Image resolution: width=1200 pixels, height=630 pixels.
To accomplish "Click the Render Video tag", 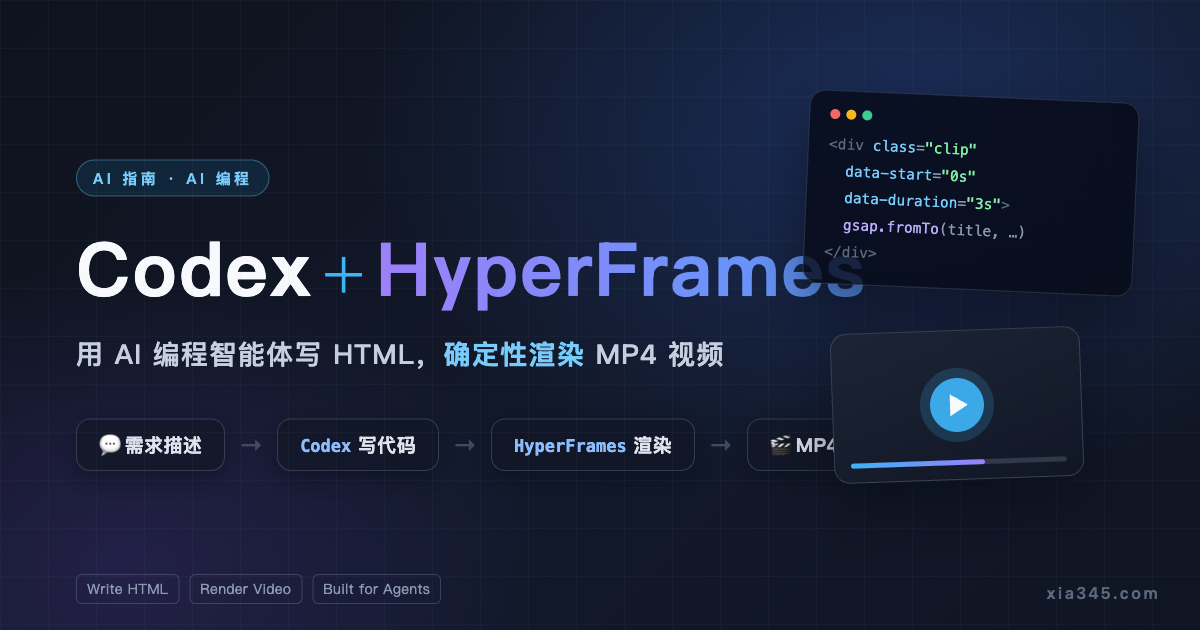I will [x=246, y=589].
